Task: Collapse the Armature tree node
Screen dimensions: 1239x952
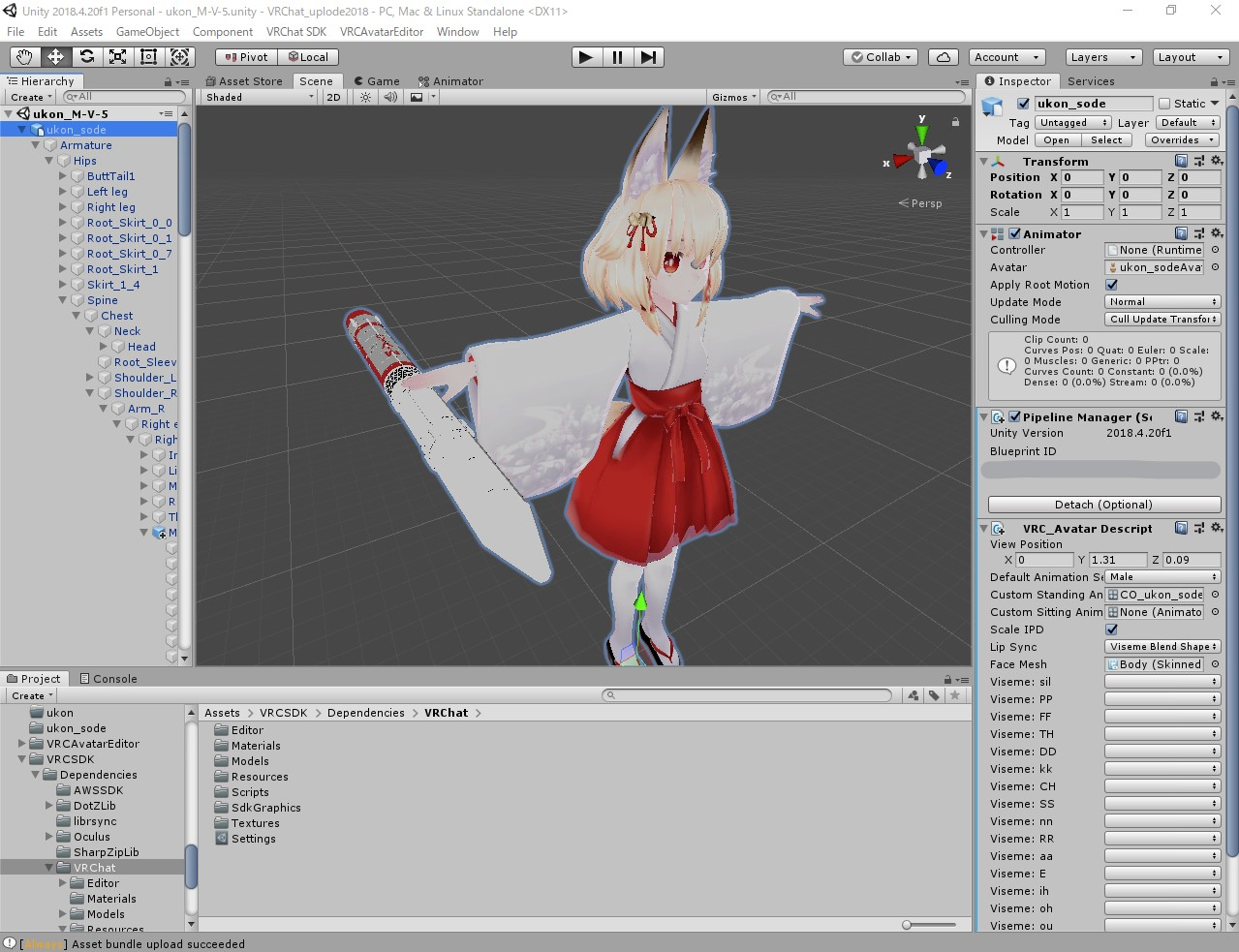Action: click(36, 145)
